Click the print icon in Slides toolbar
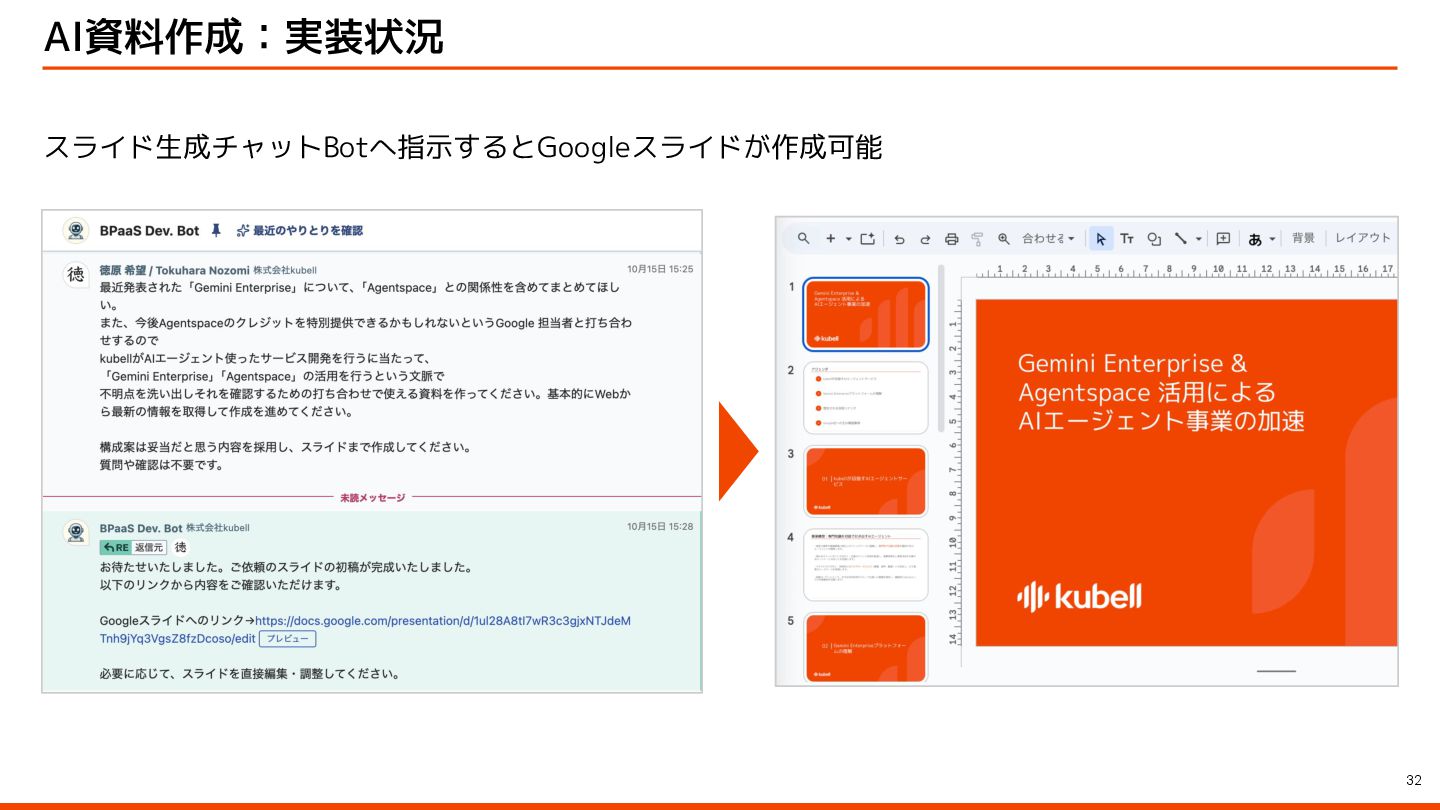This screenshot has width=1440, height=810. click(x=951, y=239)
